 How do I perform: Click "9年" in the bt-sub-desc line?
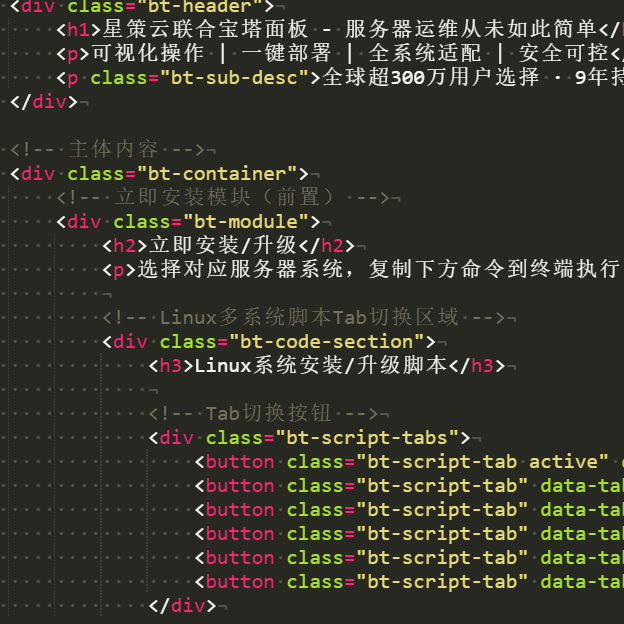click(591, 77)
